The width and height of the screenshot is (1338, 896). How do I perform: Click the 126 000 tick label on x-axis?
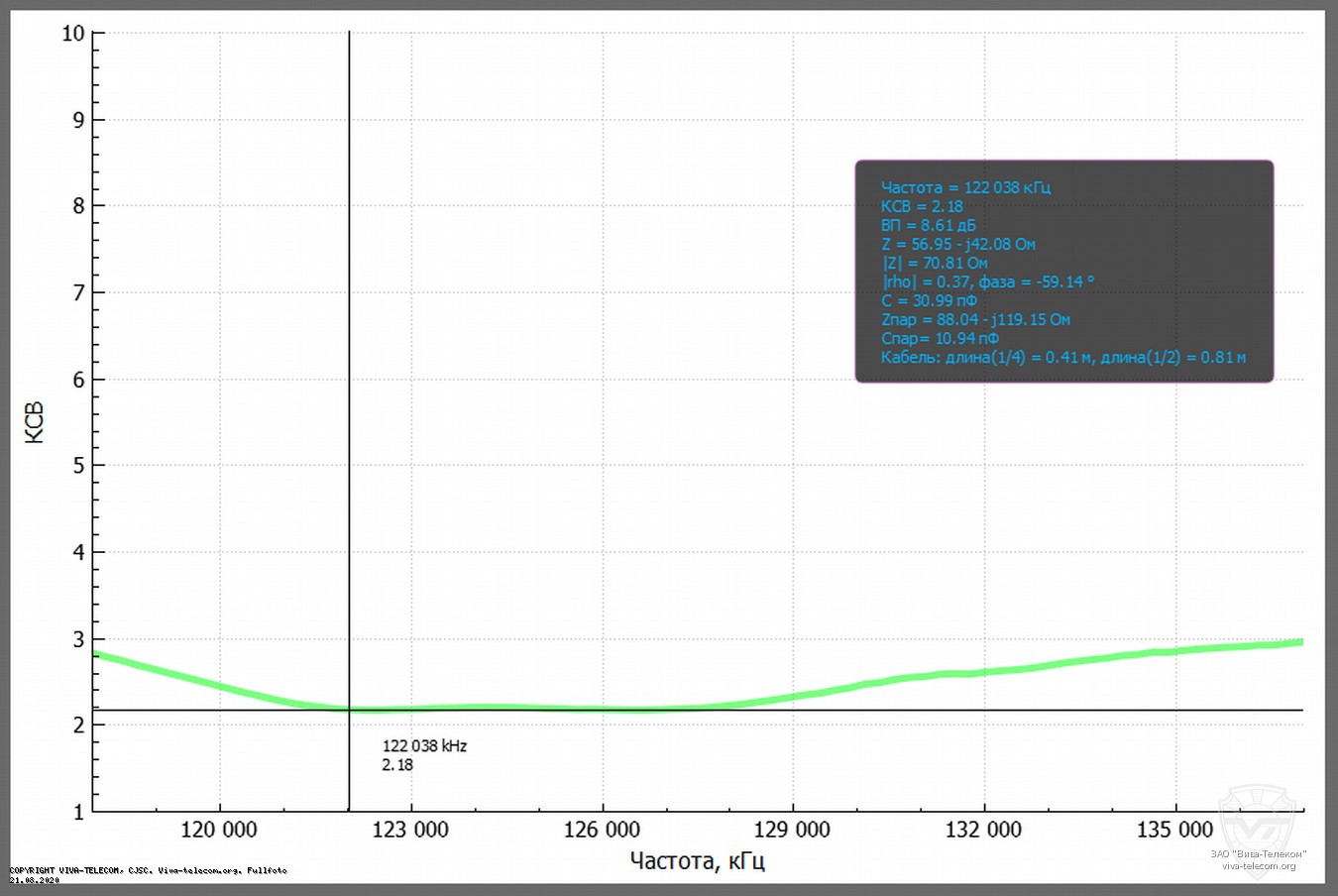click(602, 830)
